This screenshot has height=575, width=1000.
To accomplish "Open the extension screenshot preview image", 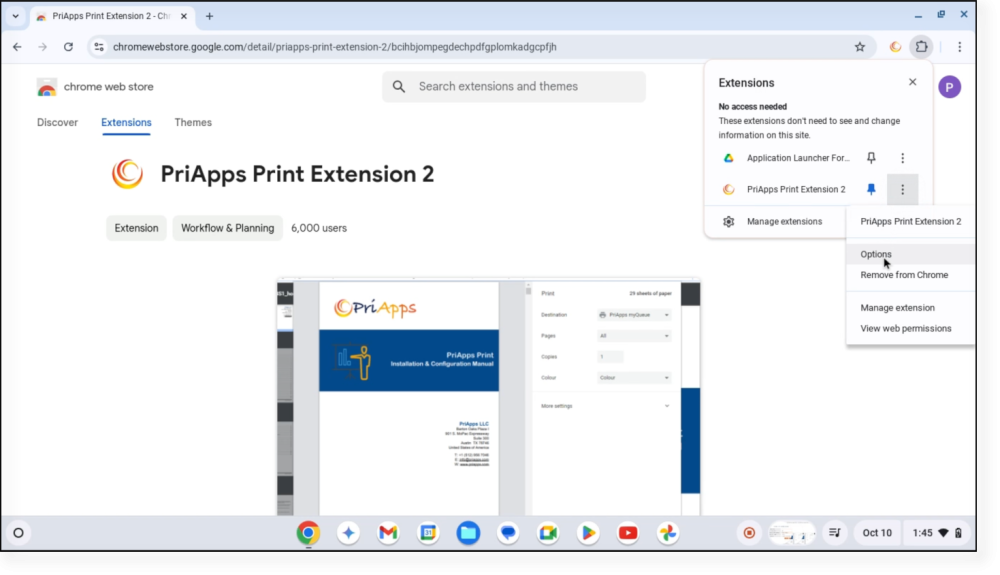I will pos(489,397).
